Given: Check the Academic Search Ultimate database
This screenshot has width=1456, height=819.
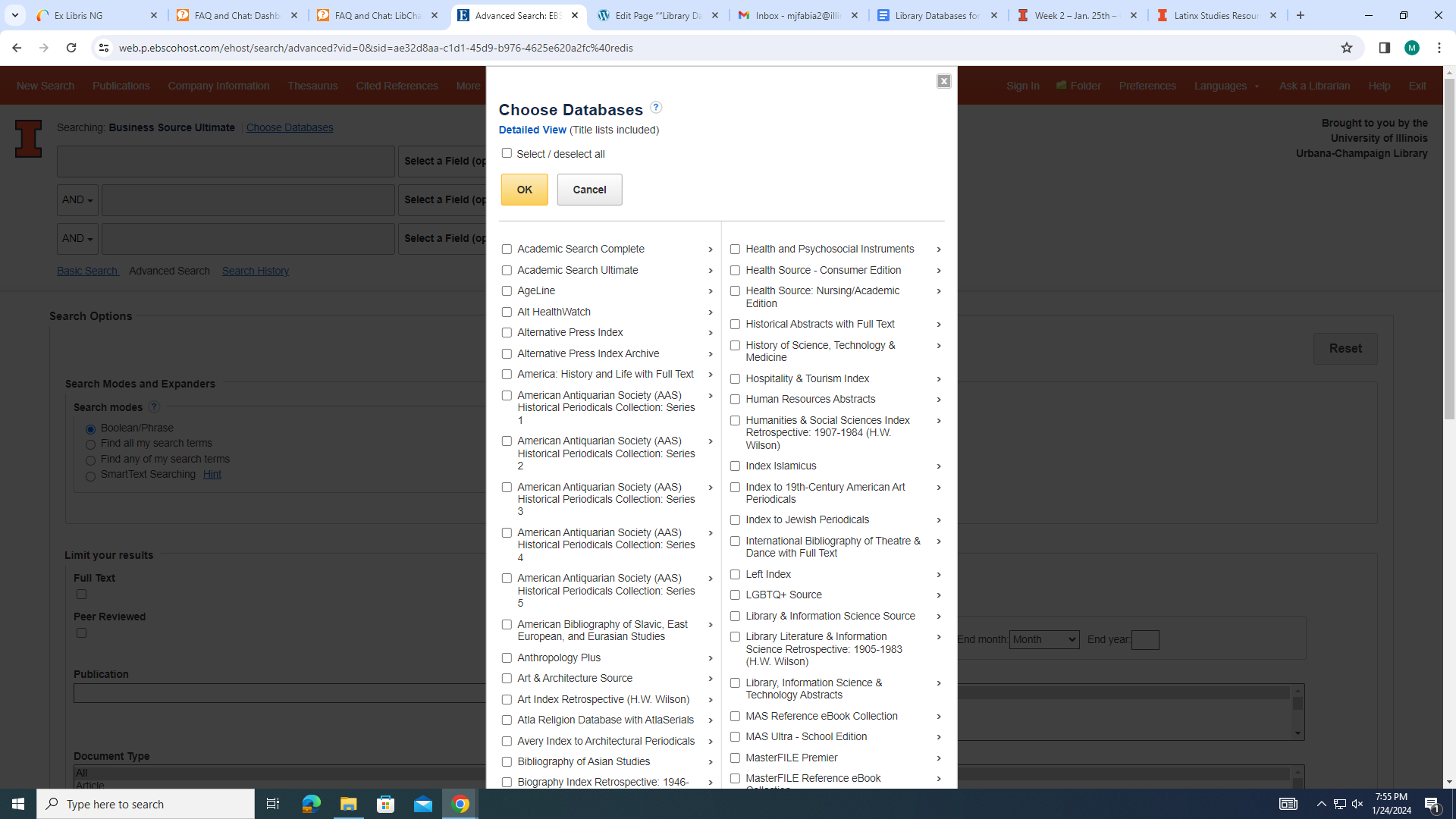Looking at the screenshot, I should [x=507, y=270].
